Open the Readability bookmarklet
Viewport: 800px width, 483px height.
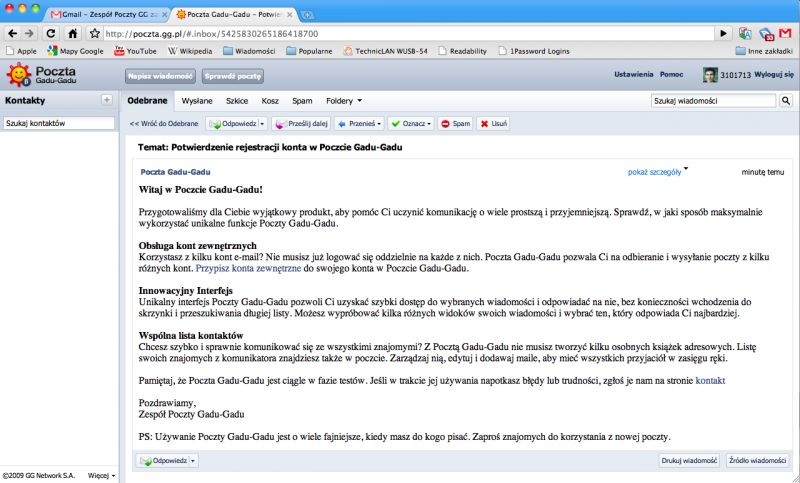[462, 51]
